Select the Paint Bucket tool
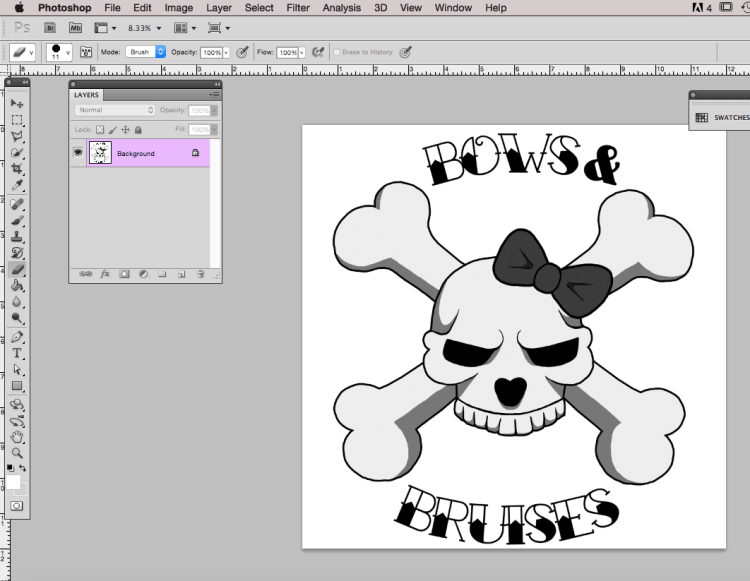750x581 pixels. 17,286
